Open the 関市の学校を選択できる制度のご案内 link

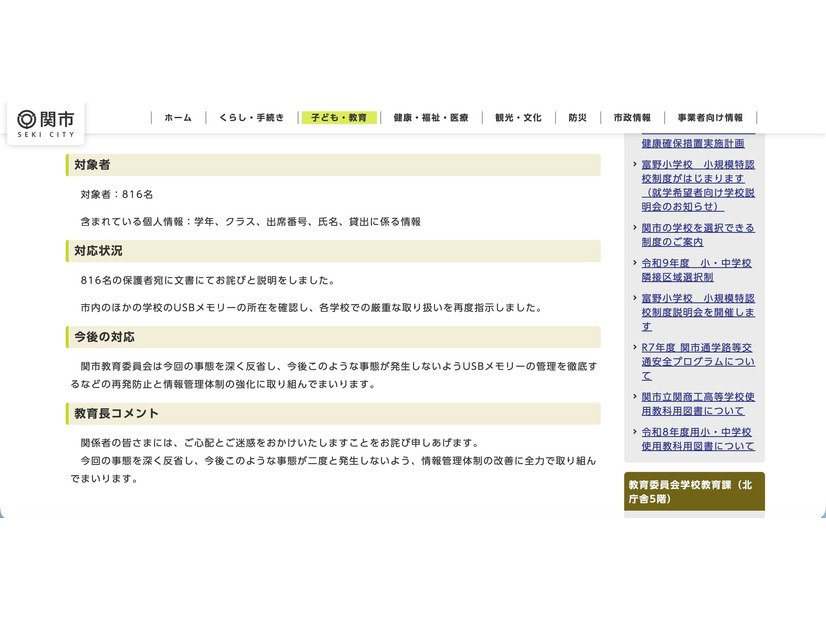click(x=698, y=235)
